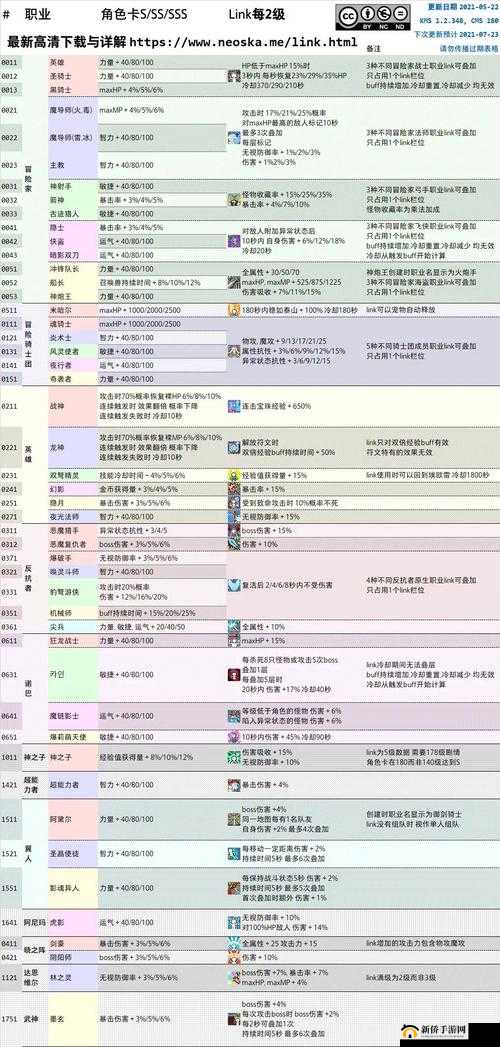The width and height of the screenshot is (500, 1047).
Task: Click the 爆莉萌天使 icon beside '10秒内伤害 + 45%'
Action: pyautogui.click(x=234, y=737)
